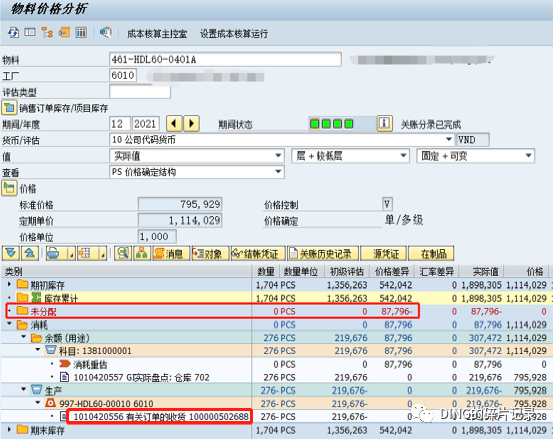Collapse the 997-HDL60-00010 6010 node
This screenshot has height=439, width=553.
point(38,402)
